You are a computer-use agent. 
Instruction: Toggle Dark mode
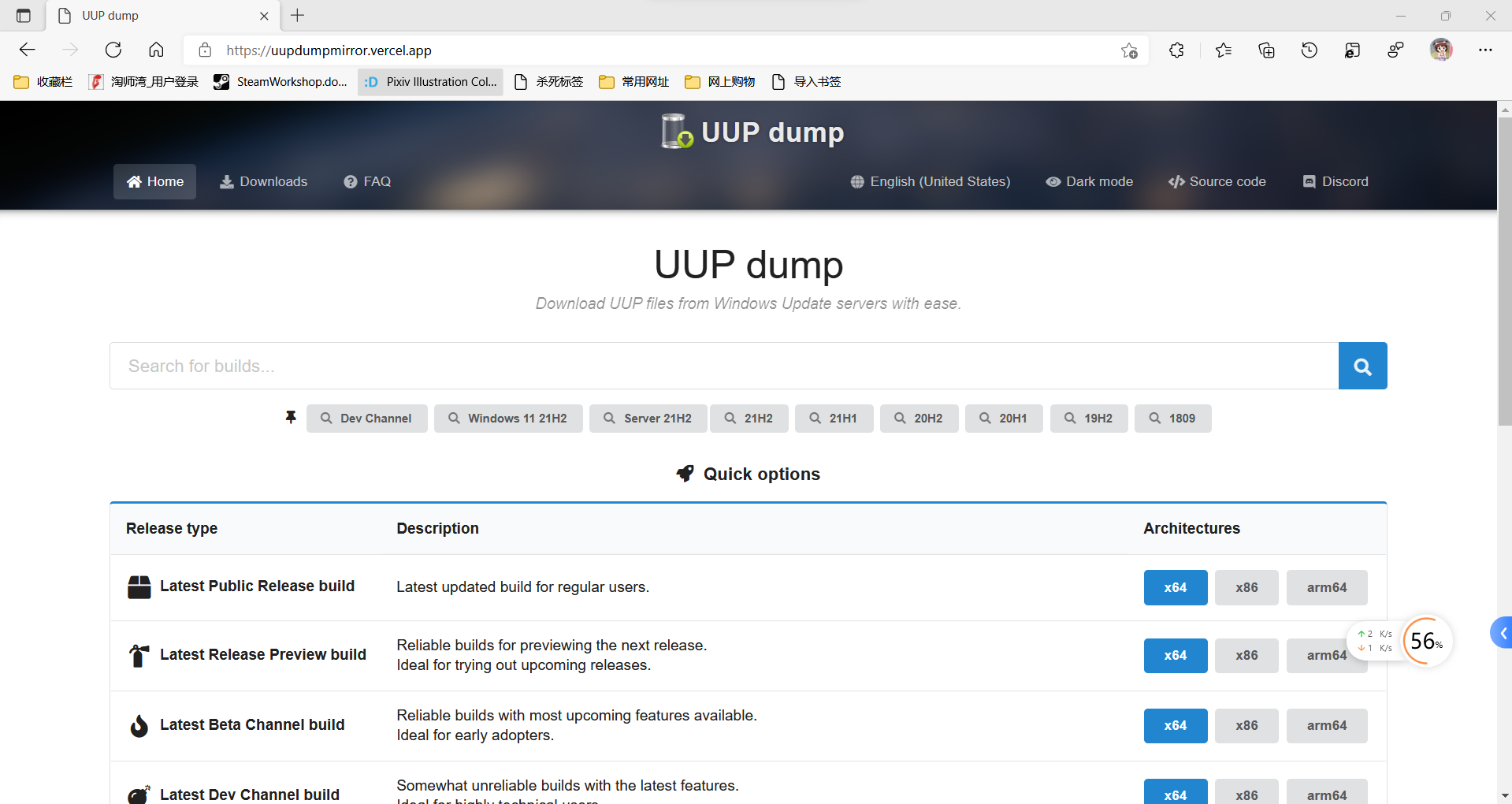(x=1089, y=181)
